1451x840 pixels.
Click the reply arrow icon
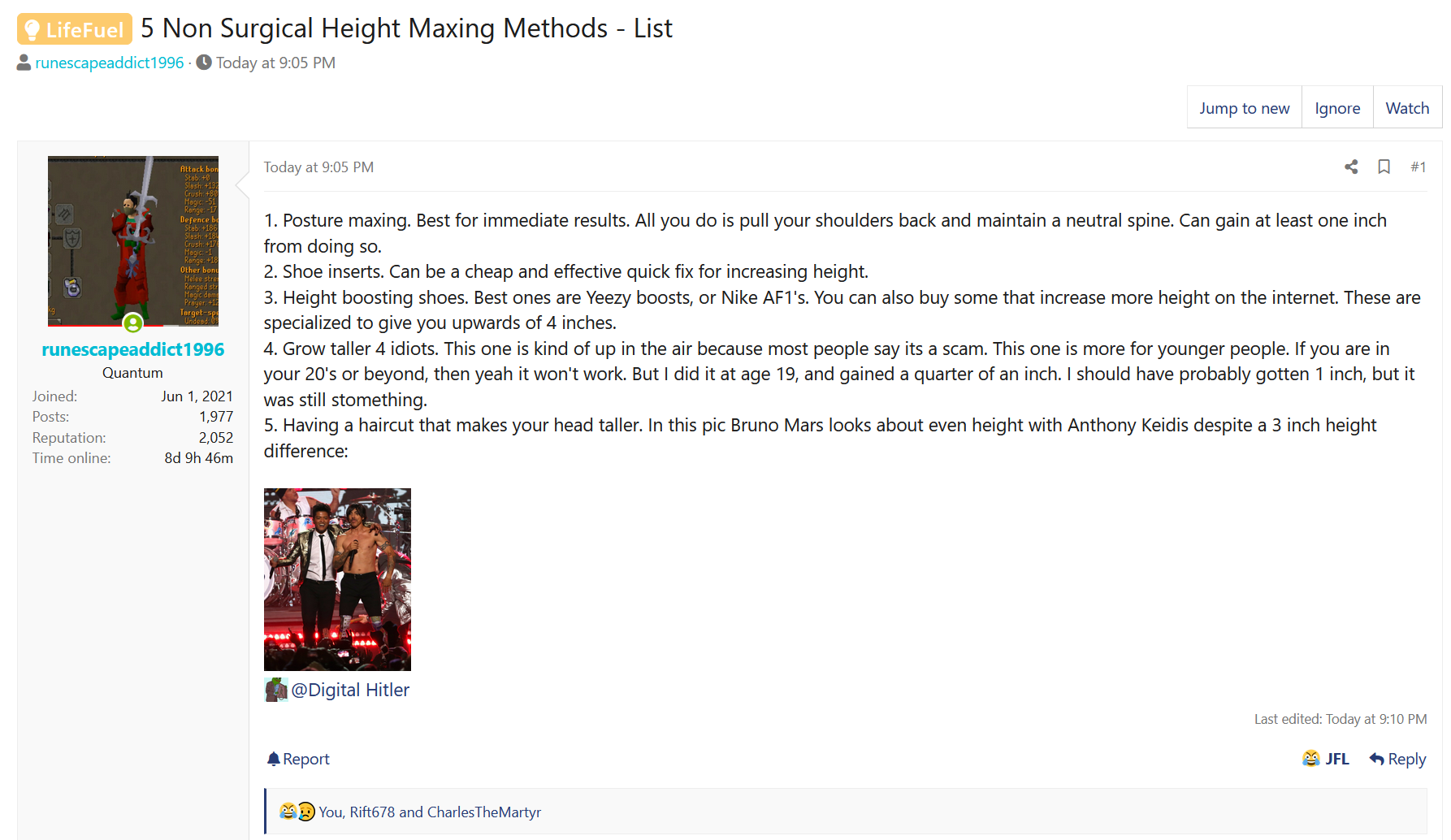point(1376,759)
